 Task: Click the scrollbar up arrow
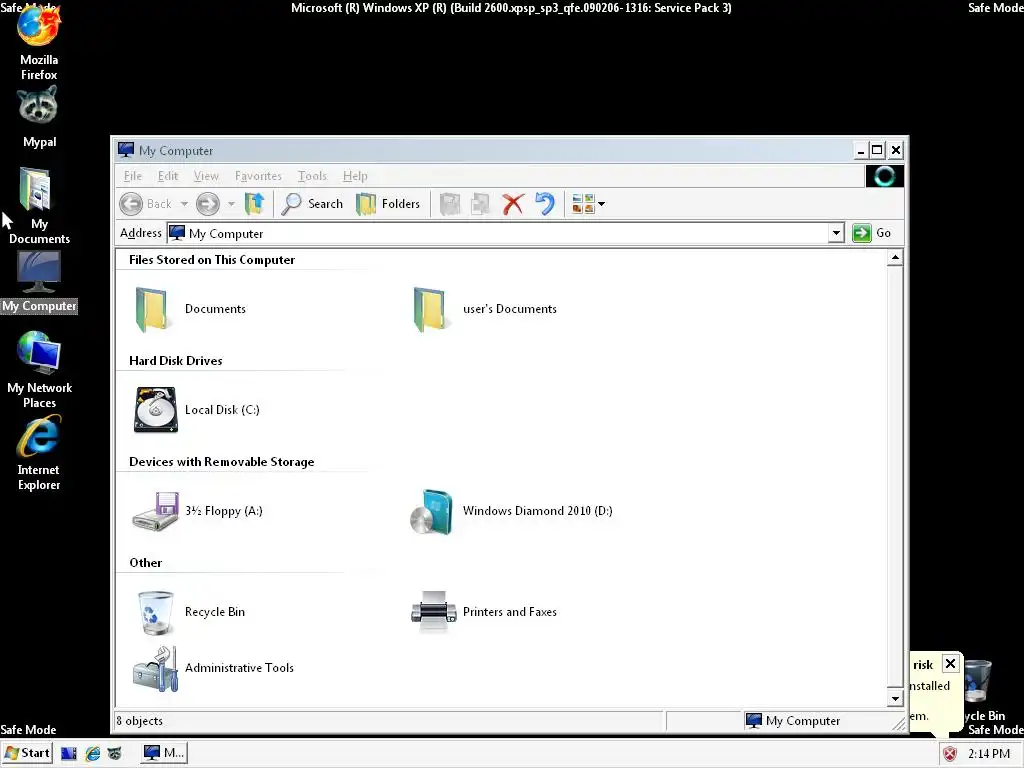pos(895,258)
